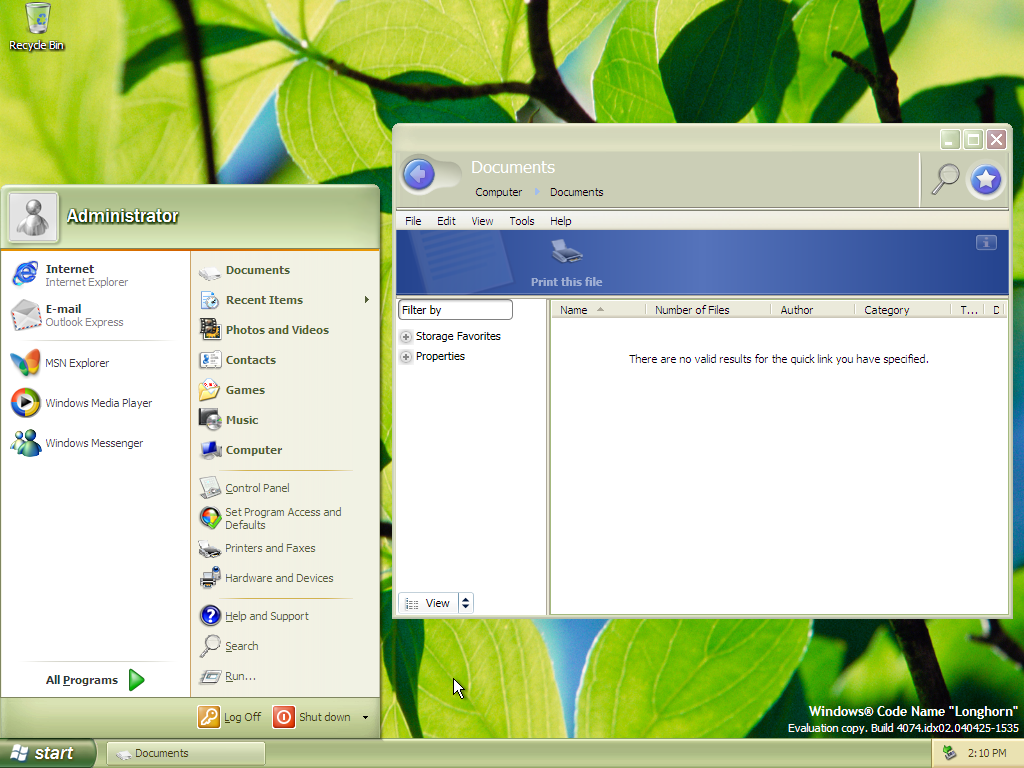Click the Log Off button
This screenshot has height=768, width=1024.
(x=230, y=717)
